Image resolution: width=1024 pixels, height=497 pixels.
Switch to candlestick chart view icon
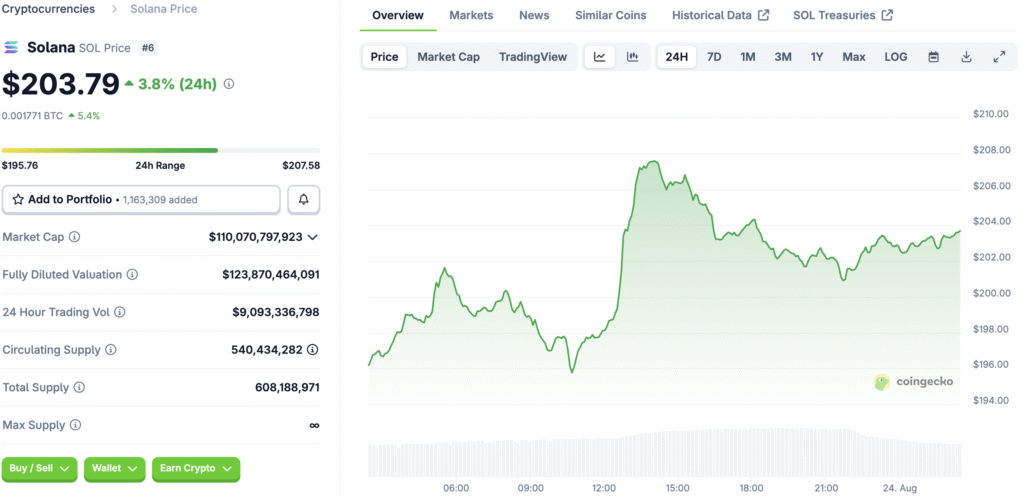pos(632,57)
